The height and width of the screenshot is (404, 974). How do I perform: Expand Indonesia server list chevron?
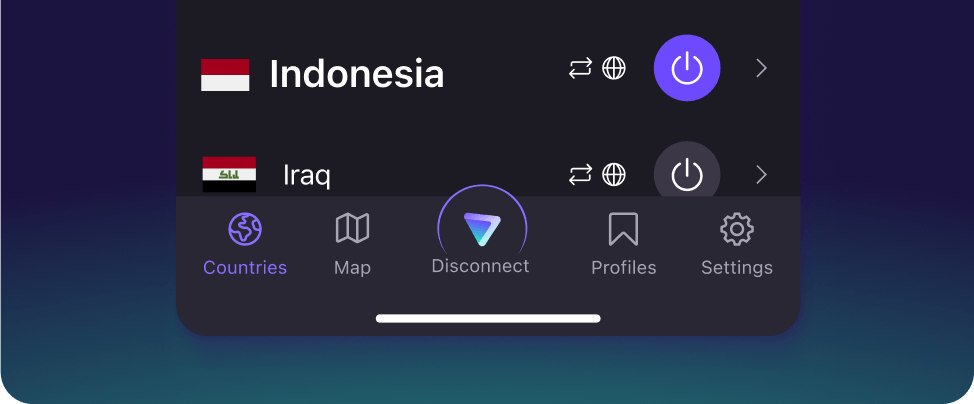762,68
